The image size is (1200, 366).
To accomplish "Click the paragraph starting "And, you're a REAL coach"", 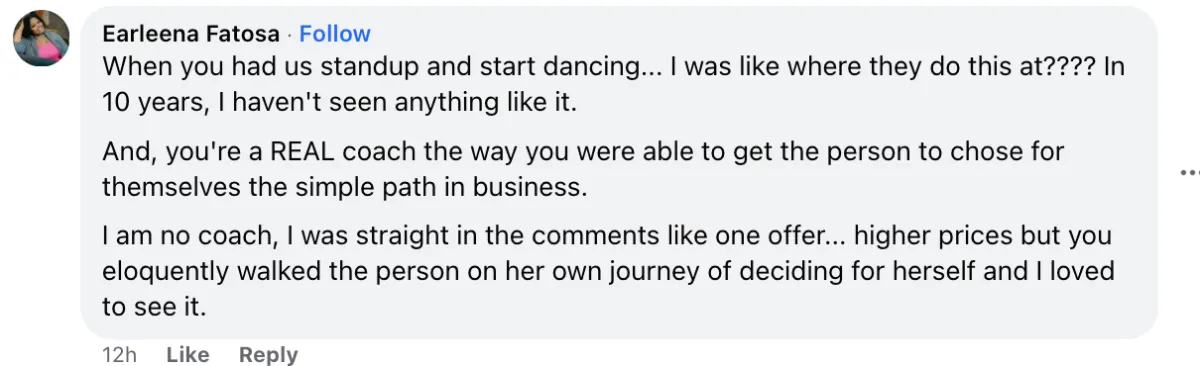I will coord(583,169).
